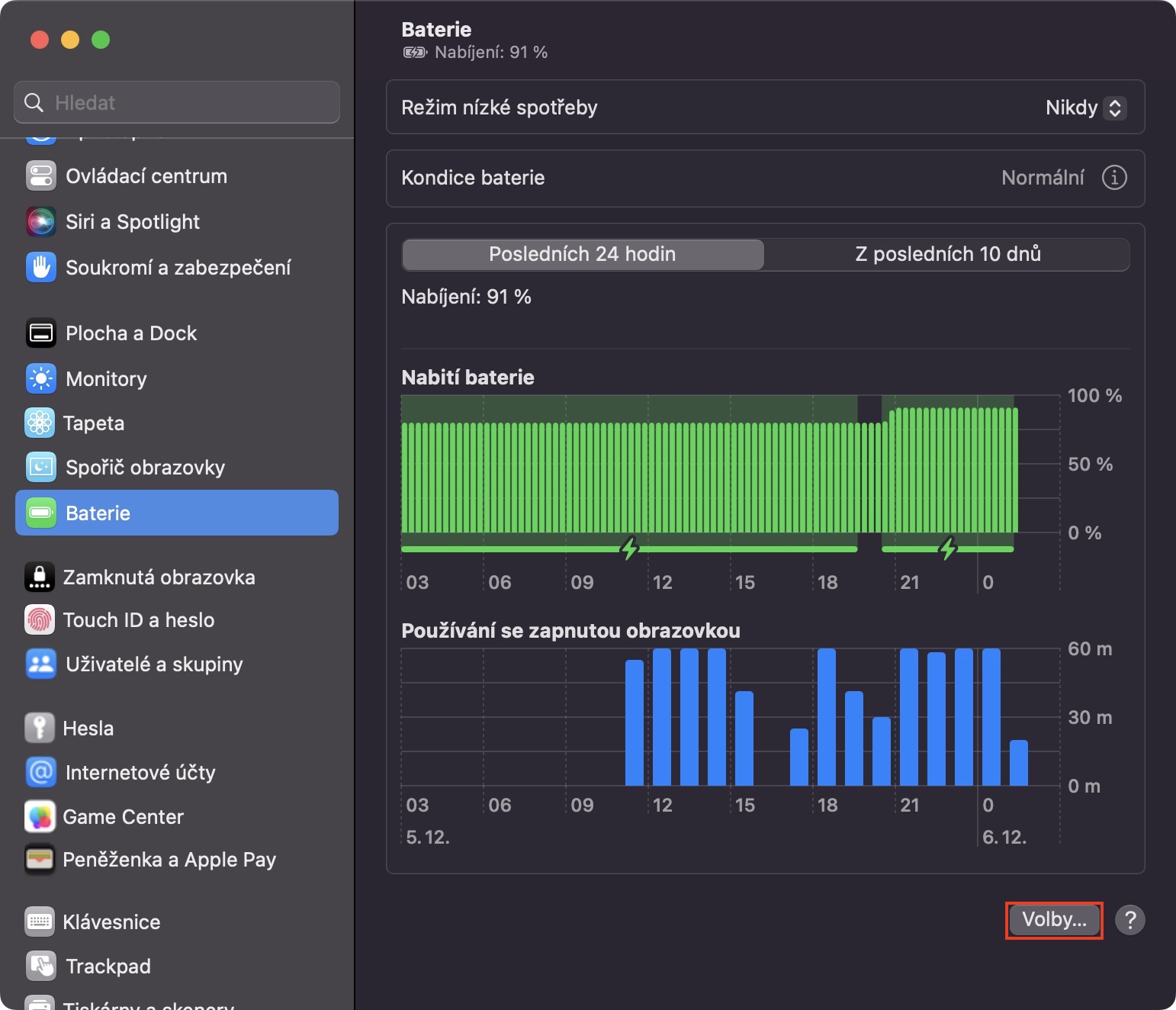Select Spořič obrazovky in sidebar
Screen dimensions: 1176x1010
point(145,468)
